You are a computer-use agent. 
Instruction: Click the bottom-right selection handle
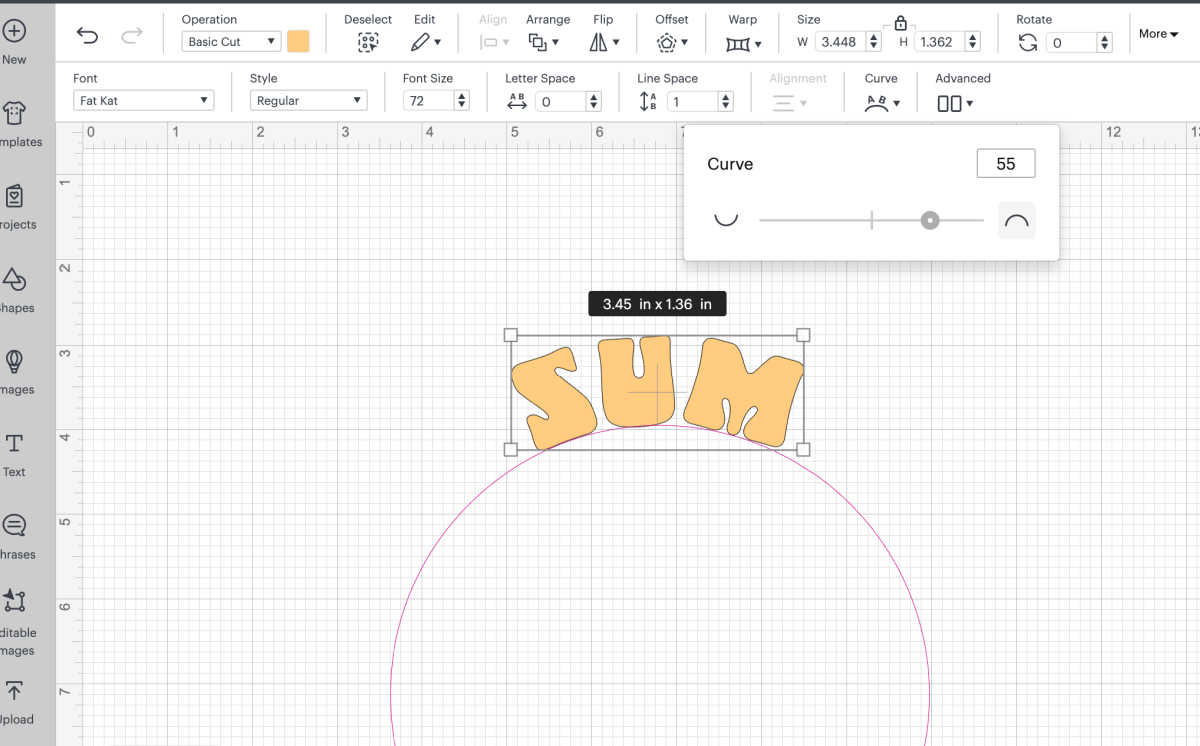pos(803,450)
